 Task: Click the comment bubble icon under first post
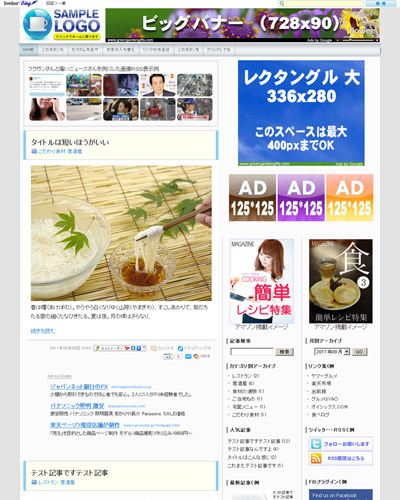[153, 348]
